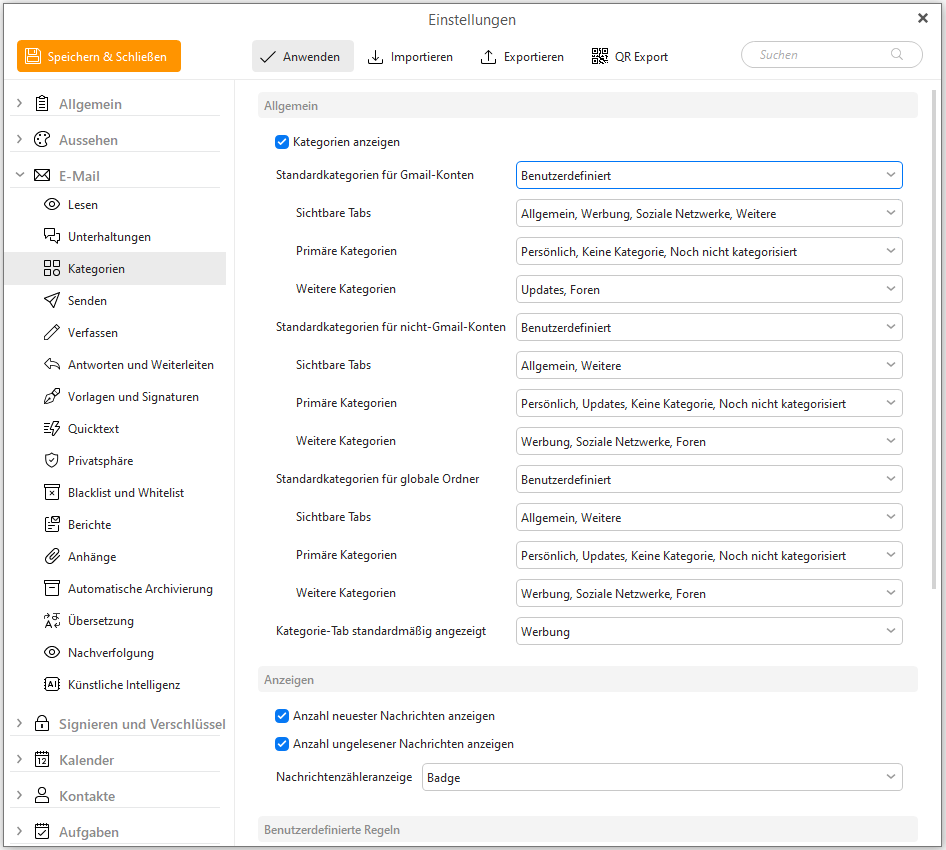
Task: Click the Unterhaltungen chat bubbles icon
Action: (x=52, y=236)
